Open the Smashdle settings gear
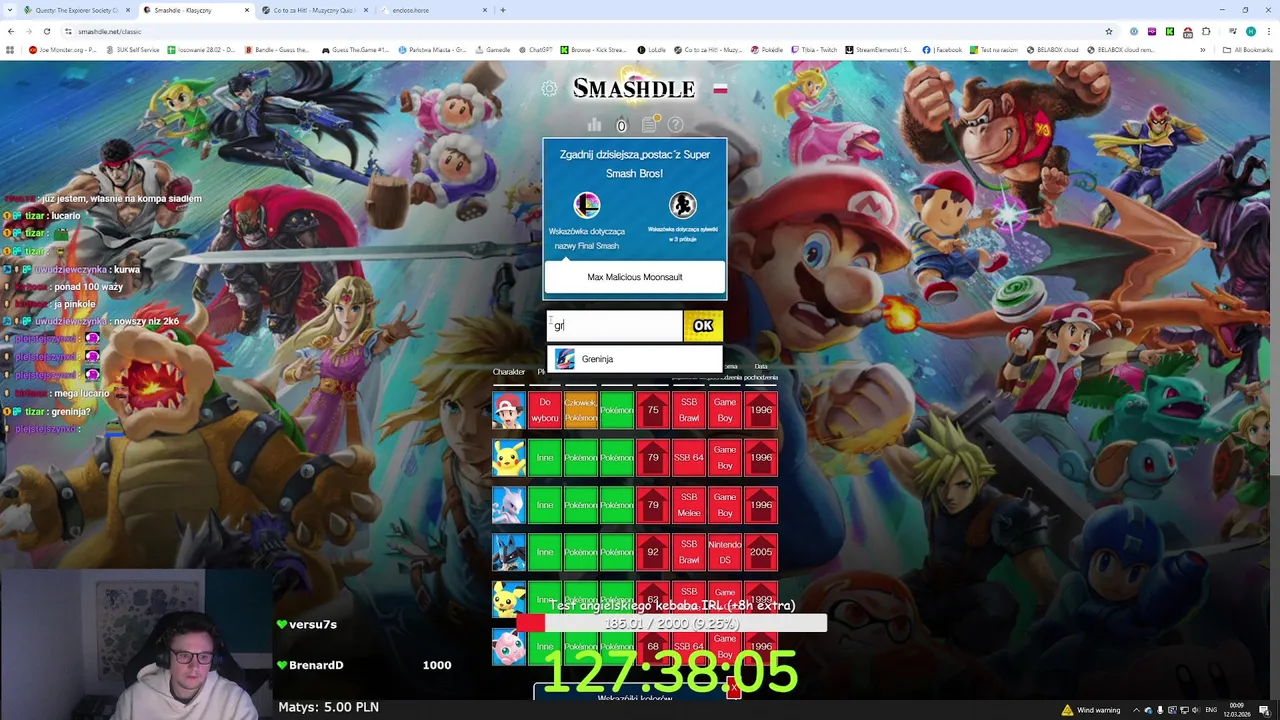This screenshot has height=720, width=1280. (549, 89)
